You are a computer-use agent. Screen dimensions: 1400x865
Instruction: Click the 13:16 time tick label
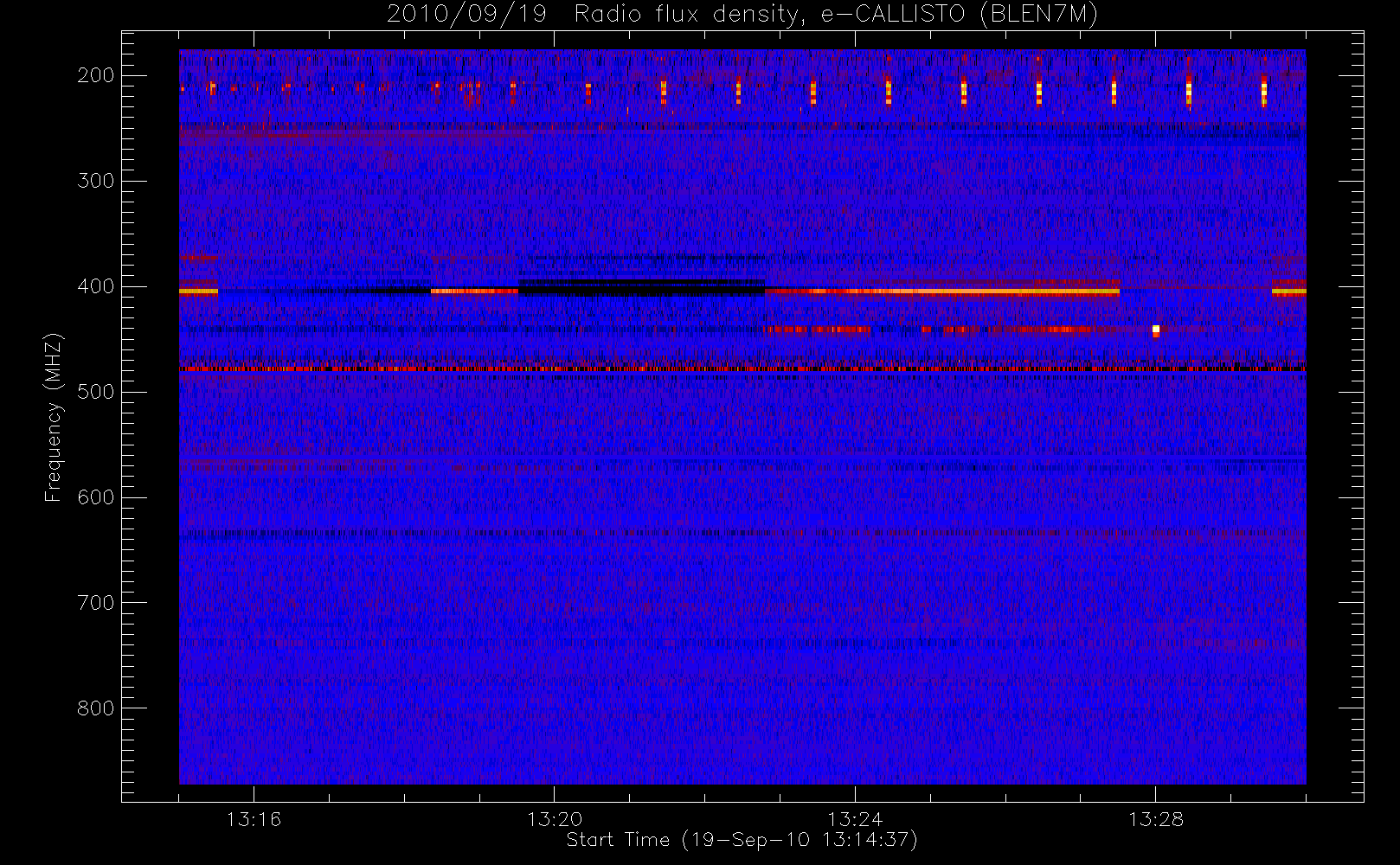pyautogui.click(x=254, y=819)
